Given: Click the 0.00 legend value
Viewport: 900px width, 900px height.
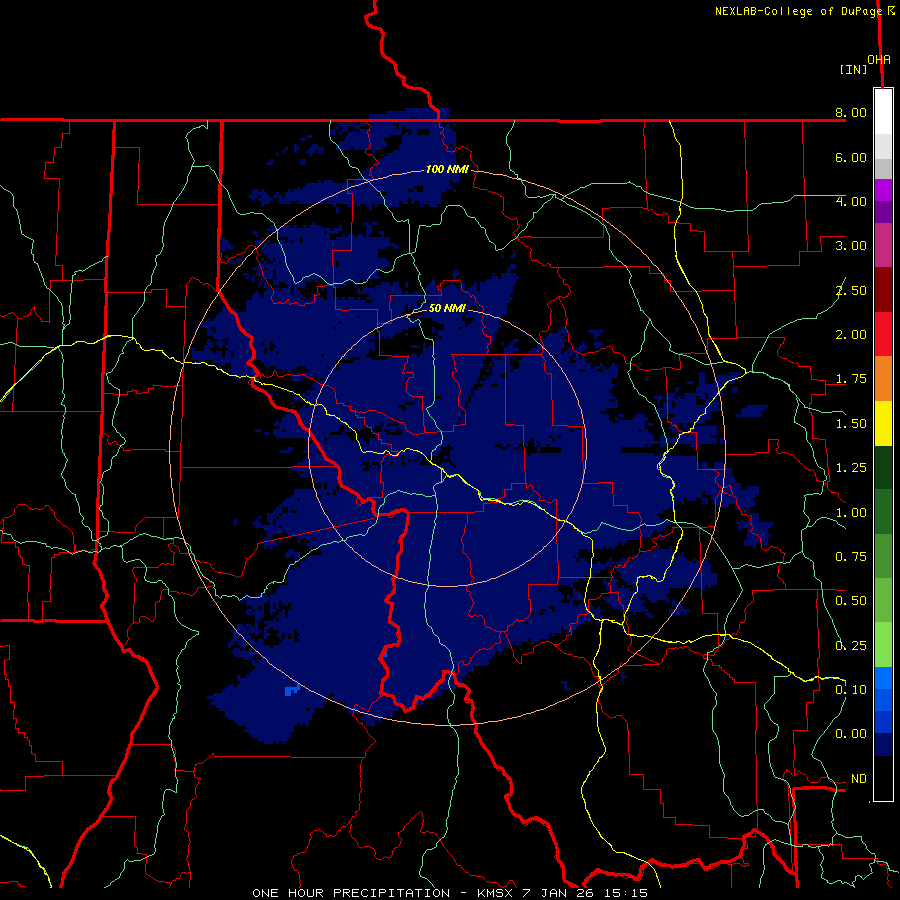Looking at the screenshot, I should tap(851, 734).
